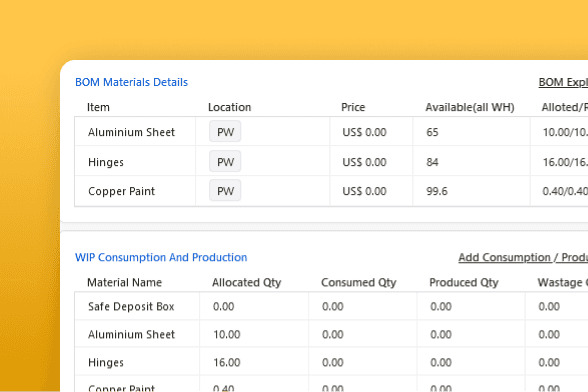588x392 pixels.
Task: Click Add Consumption / Production link
Action: (523, 257)
